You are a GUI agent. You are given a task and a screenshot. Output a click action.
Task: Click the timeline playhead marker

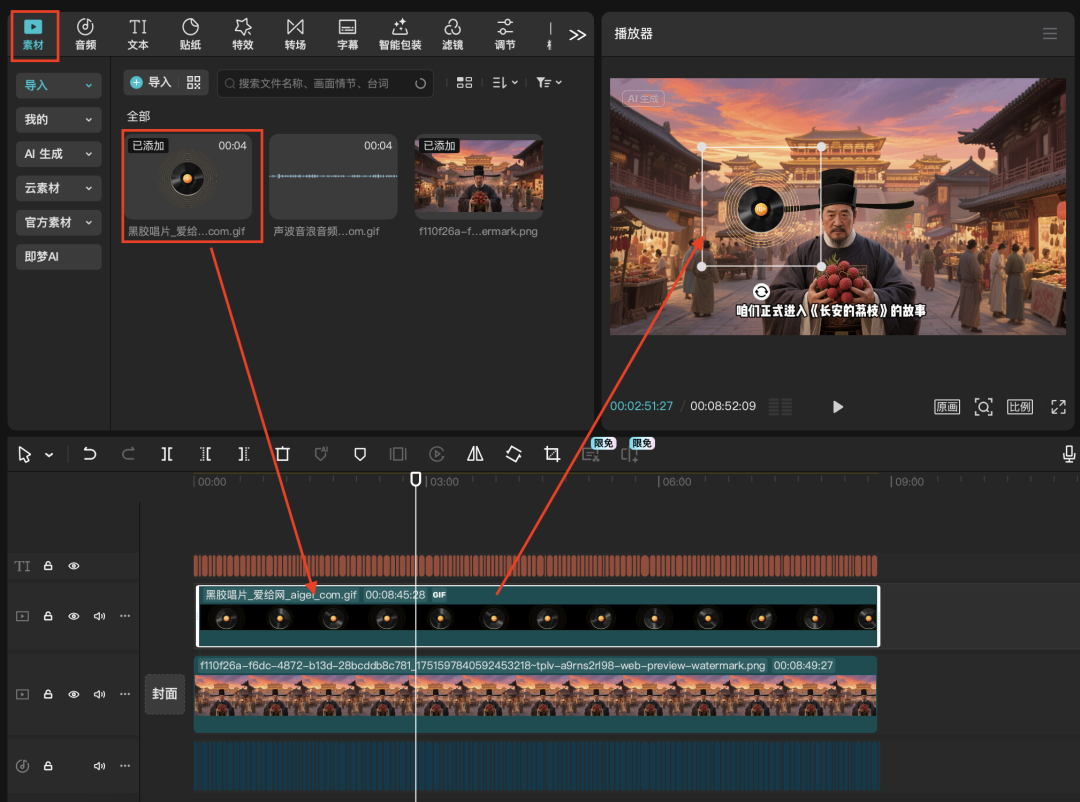click(x=416, y=479)
